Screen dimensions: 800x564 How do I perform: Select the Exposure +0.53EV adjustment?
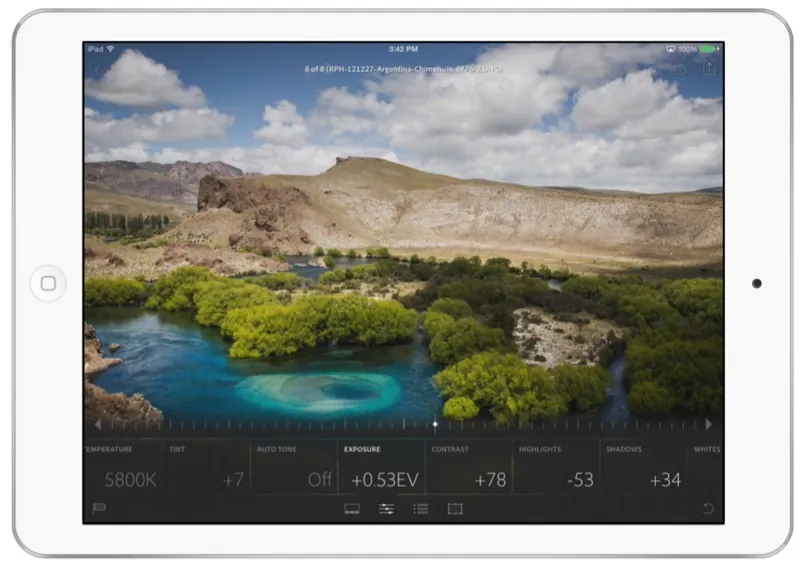[x=381, y=467]
